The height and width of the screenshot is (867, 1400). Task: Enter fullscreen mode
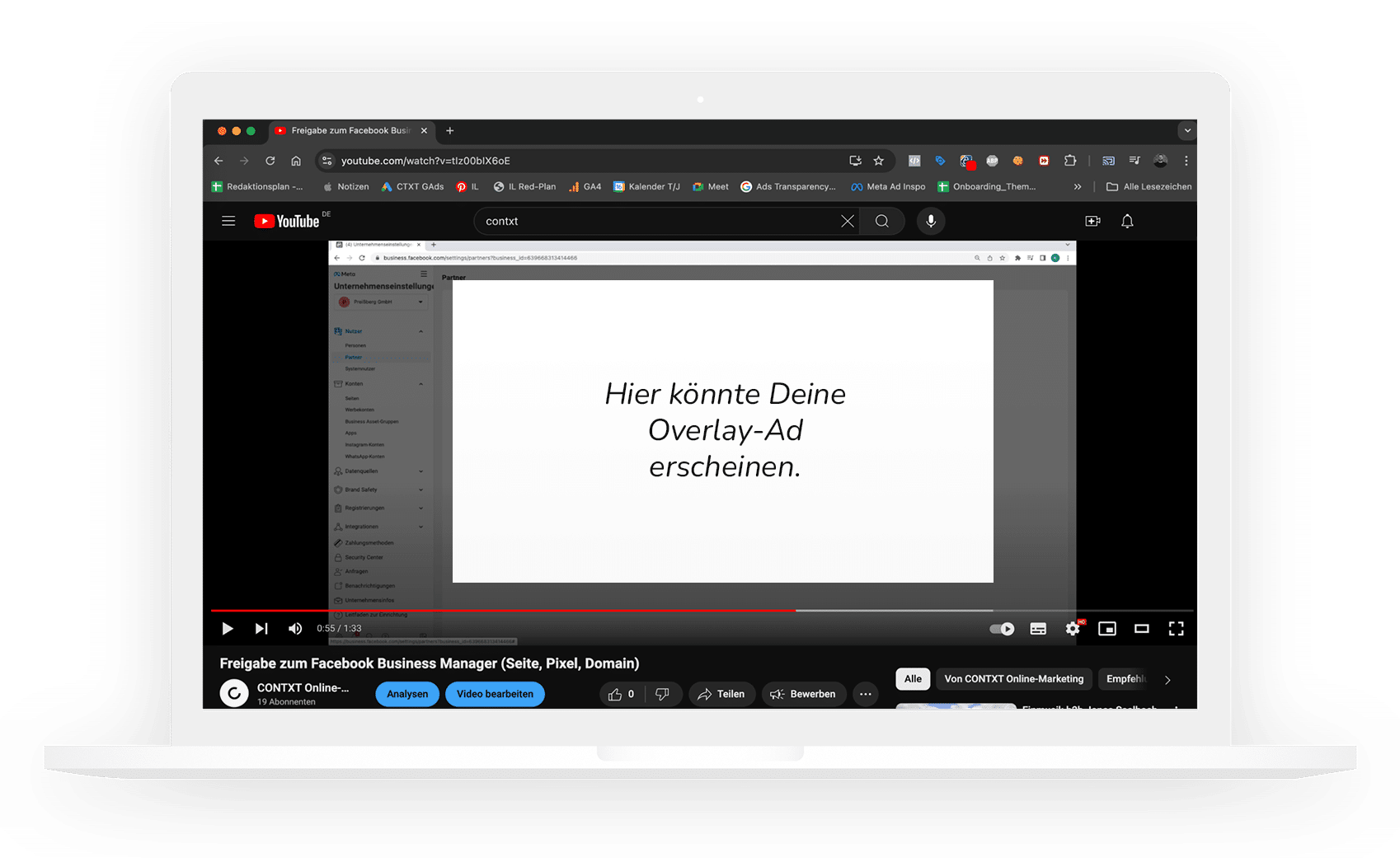(x=1177, y=629)
